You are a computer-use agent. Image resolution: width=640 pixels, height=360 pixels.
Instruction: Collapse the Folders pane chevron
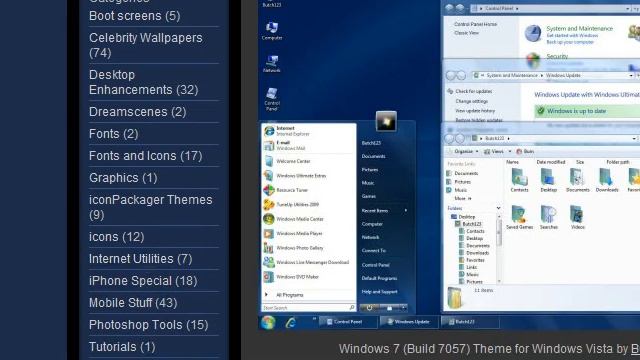(x=498, y=208)
